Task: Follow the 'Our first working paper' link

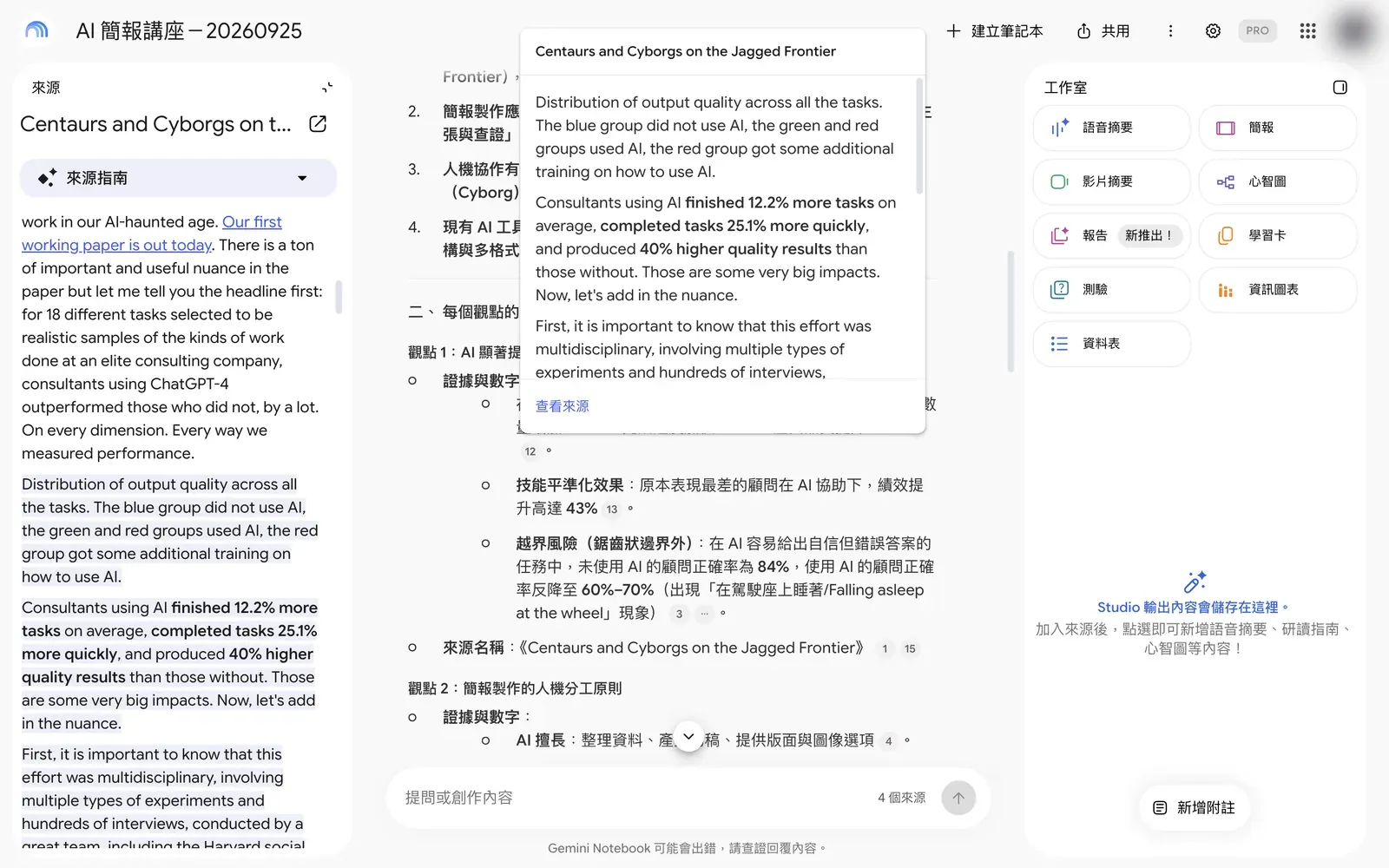Action: [x=152, y=233]
